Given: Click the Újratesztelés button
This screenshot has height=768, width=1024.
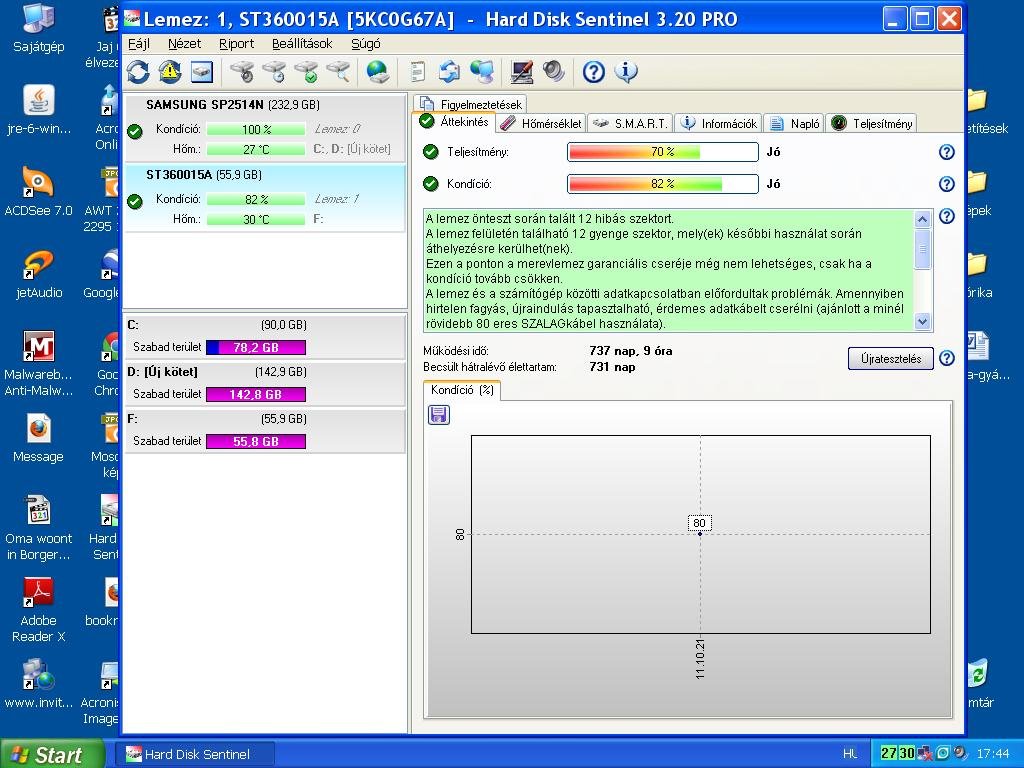Looking at the screenshot, I should click(891, 359).
